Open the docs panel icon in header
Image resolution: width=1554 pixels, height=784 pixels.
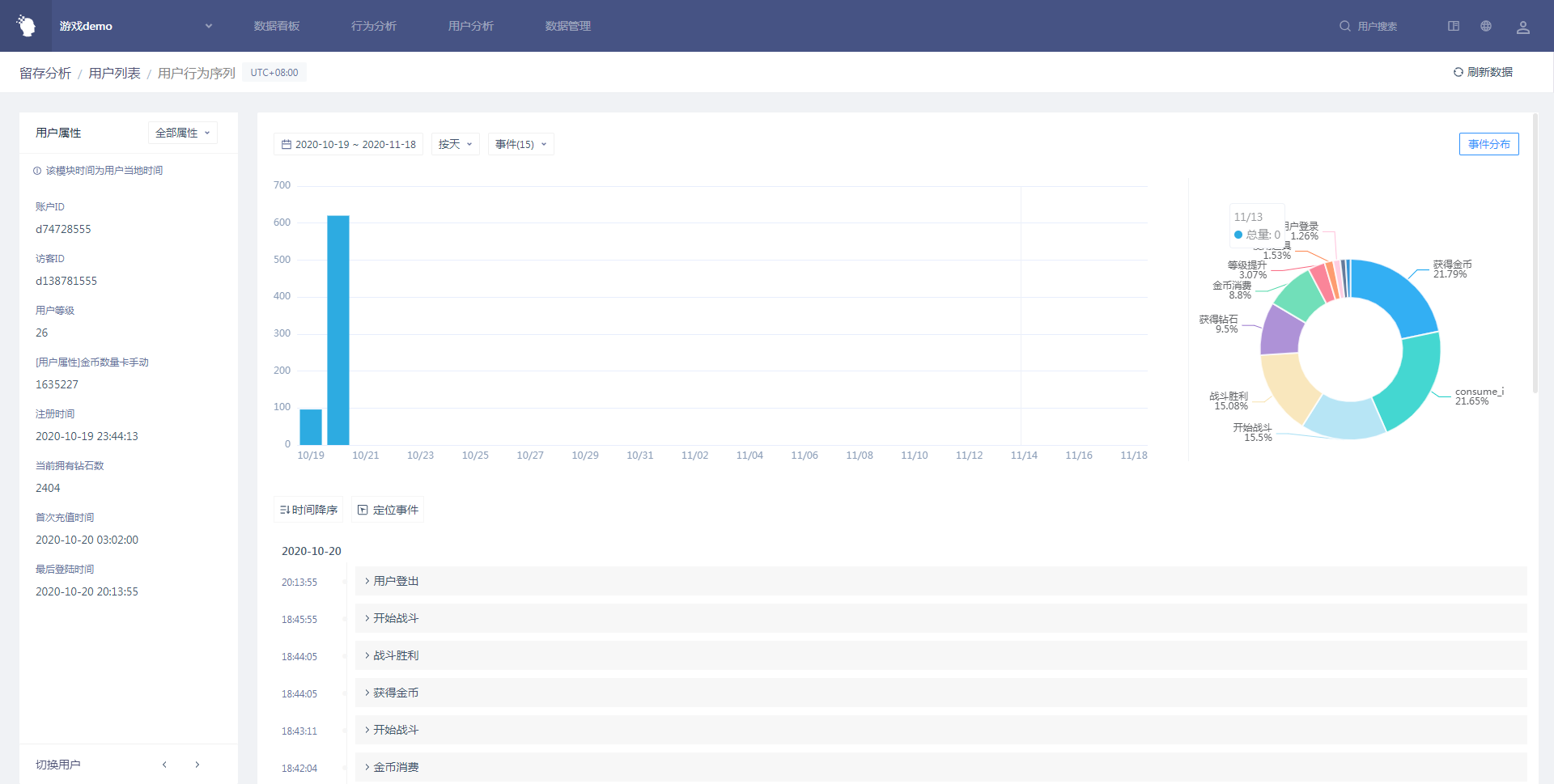pos(1454,26)
